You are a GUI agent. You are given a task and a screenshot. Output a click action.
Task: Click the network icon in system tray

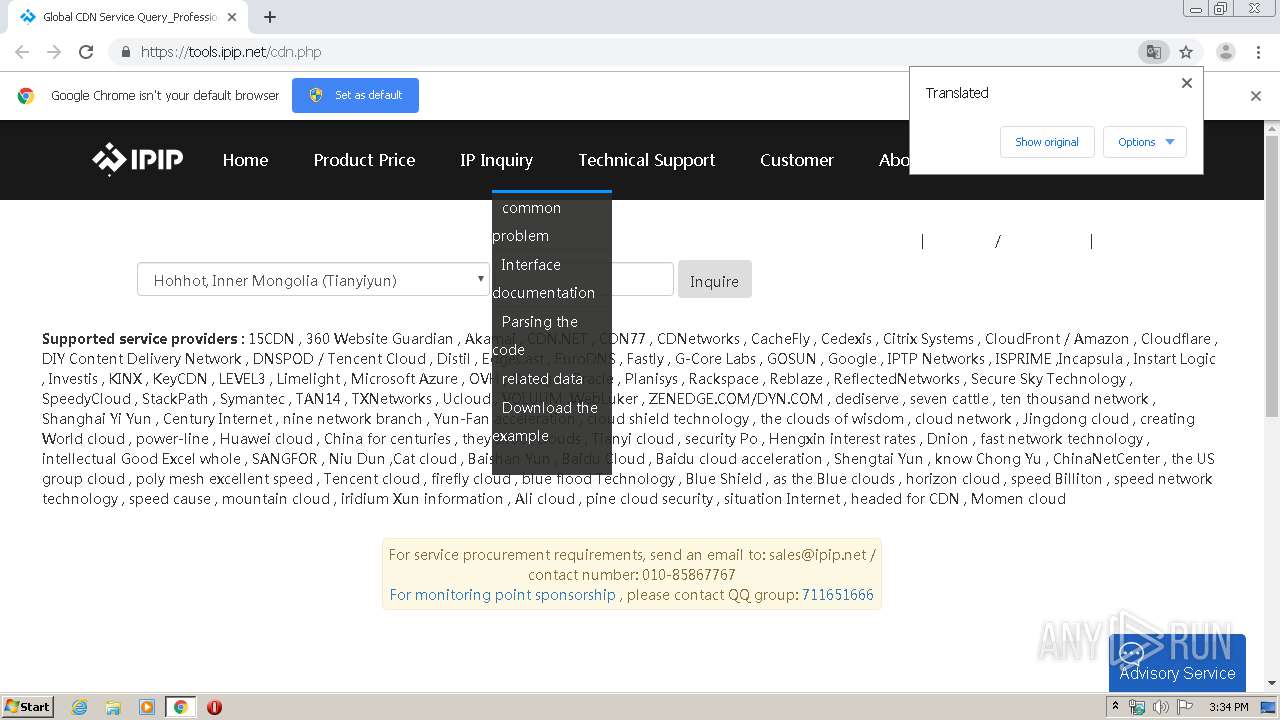pyautogui.click(x=1137, y=707)
